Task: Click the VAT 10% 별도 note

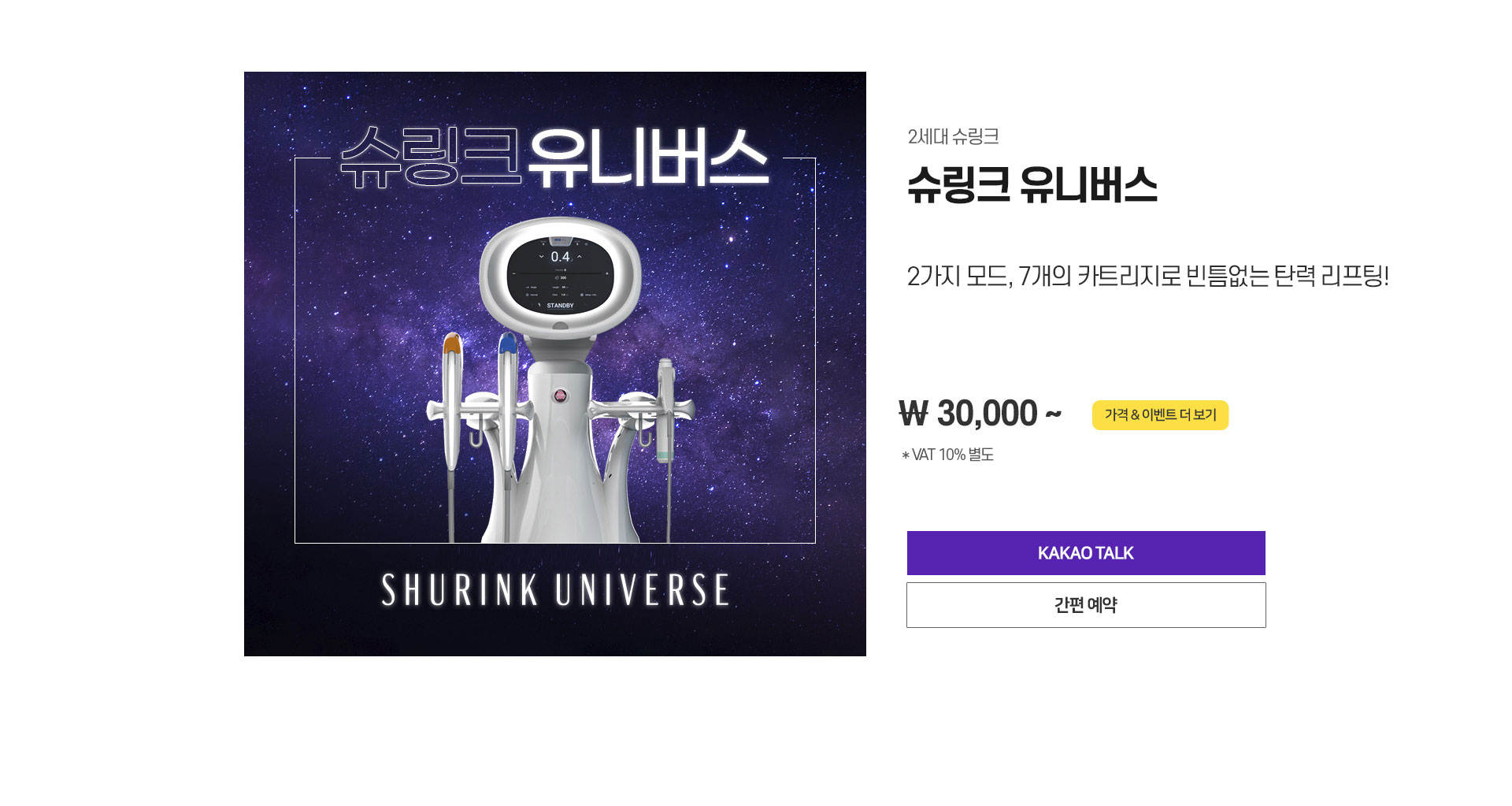Action: (948, 455)
